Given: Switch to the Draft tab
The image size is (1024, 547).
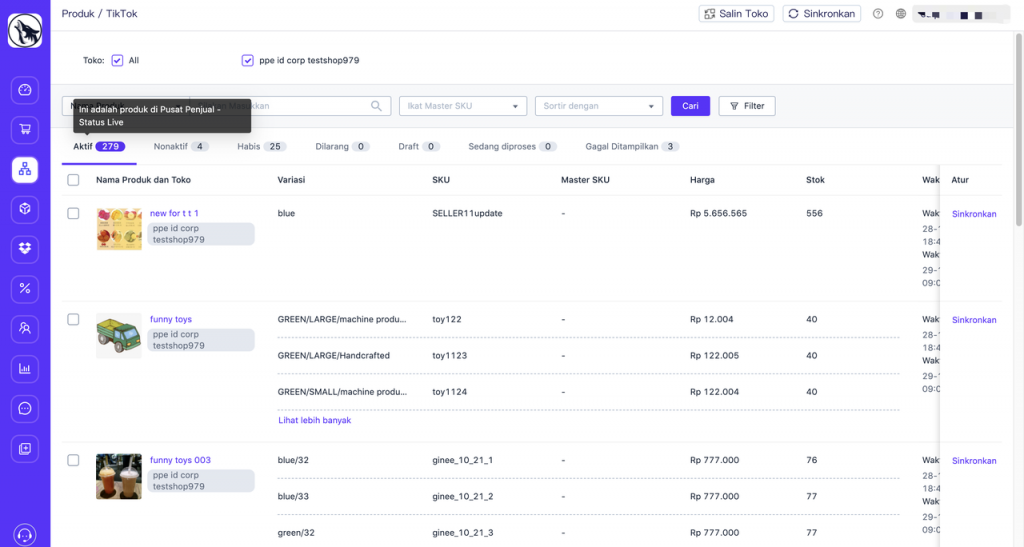Looking at the screenshot, I should pos(419,146).
